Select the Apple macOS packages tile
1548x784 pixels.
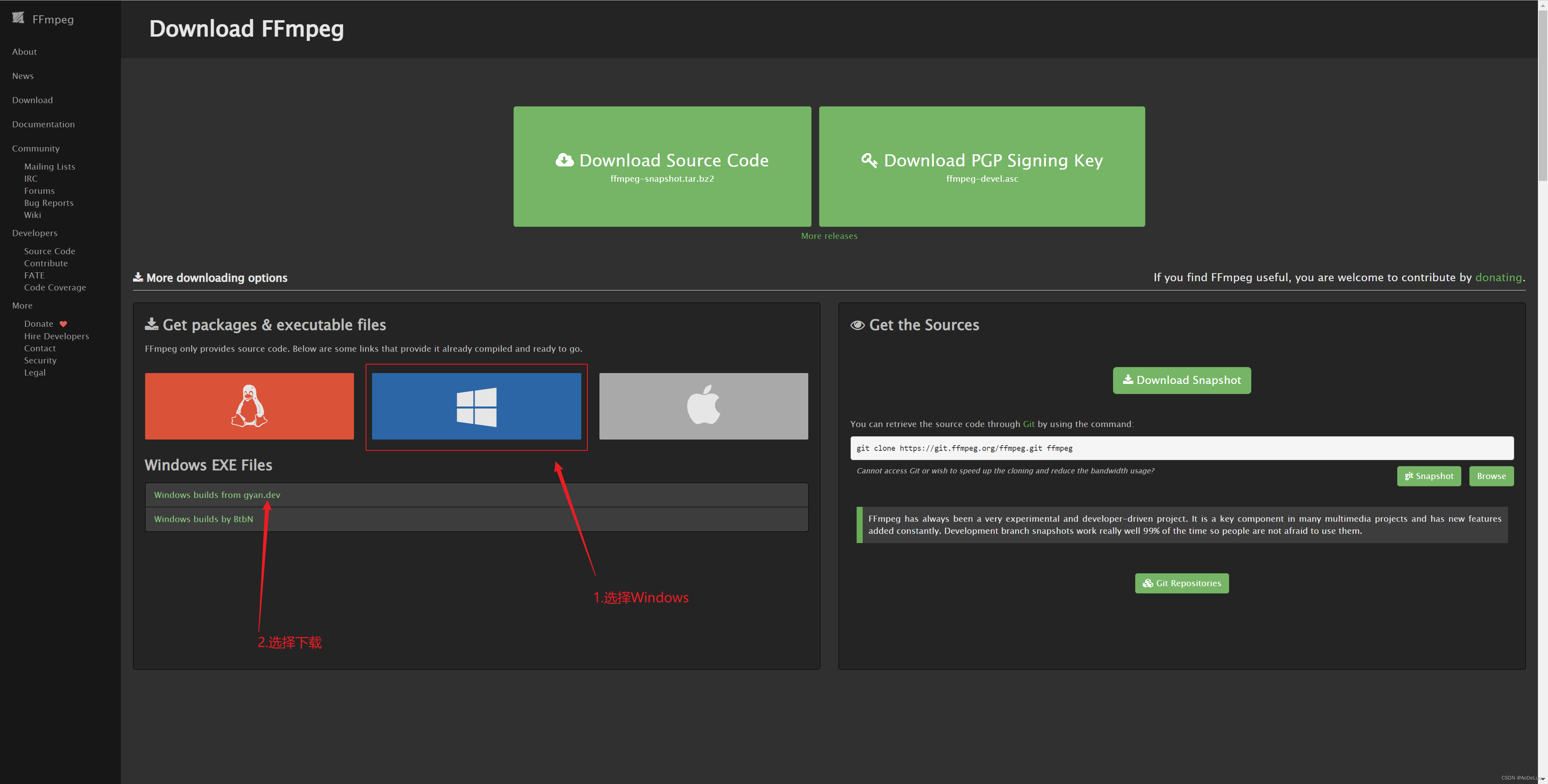tap(703, 406)
